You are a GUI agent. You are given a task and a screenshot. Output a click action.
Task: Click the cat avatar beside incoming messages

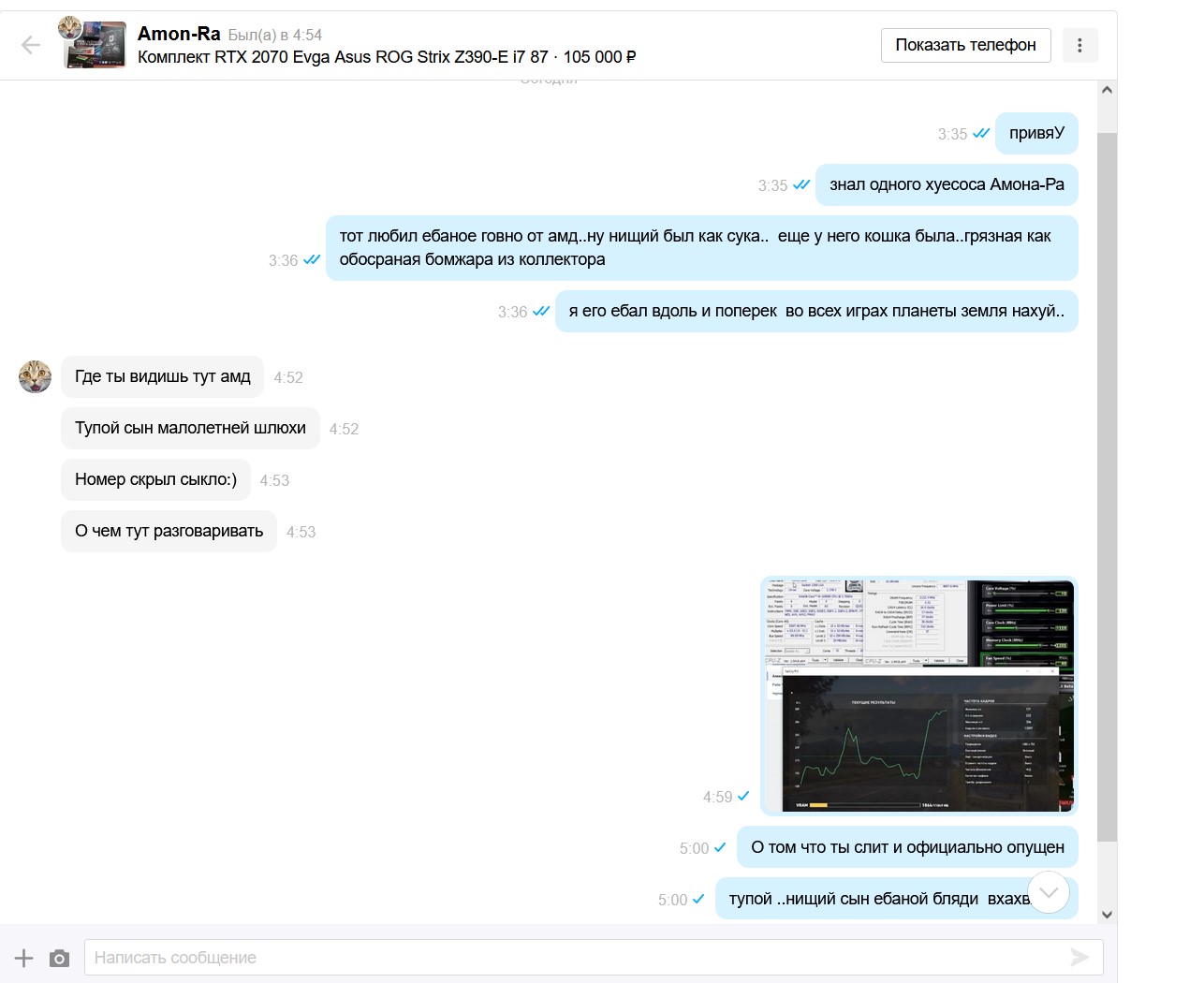coord(36,376)
